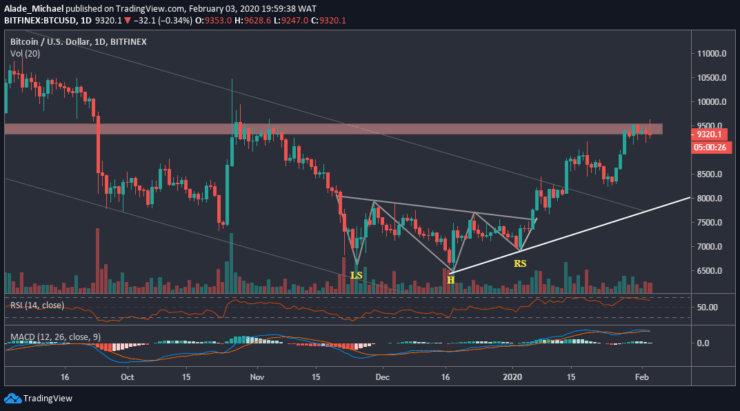Click the Feb label on time axis
The width and height of the screenshot is (740, 411).
[x=642, y=377]
